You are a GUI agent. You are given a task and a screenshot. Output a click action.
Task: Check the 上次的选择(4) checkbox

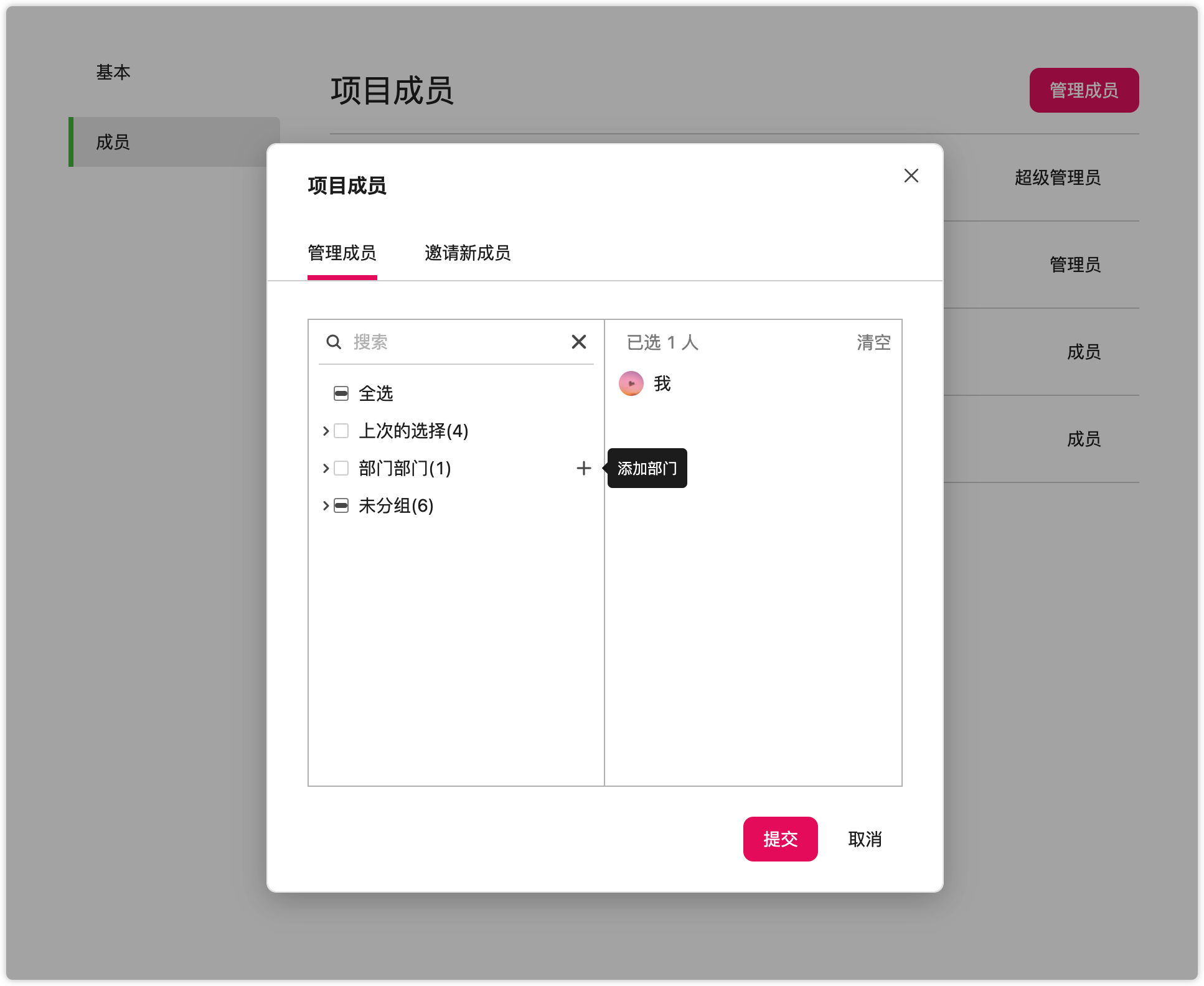coord(341,431)
